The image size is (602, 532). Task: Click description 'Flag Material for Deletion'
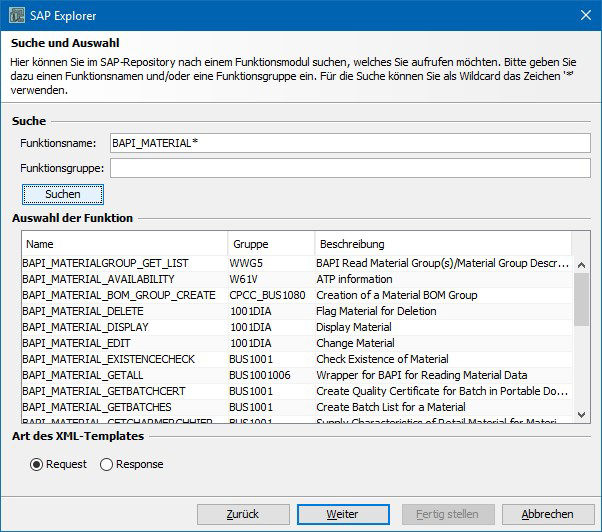(376, 311)
